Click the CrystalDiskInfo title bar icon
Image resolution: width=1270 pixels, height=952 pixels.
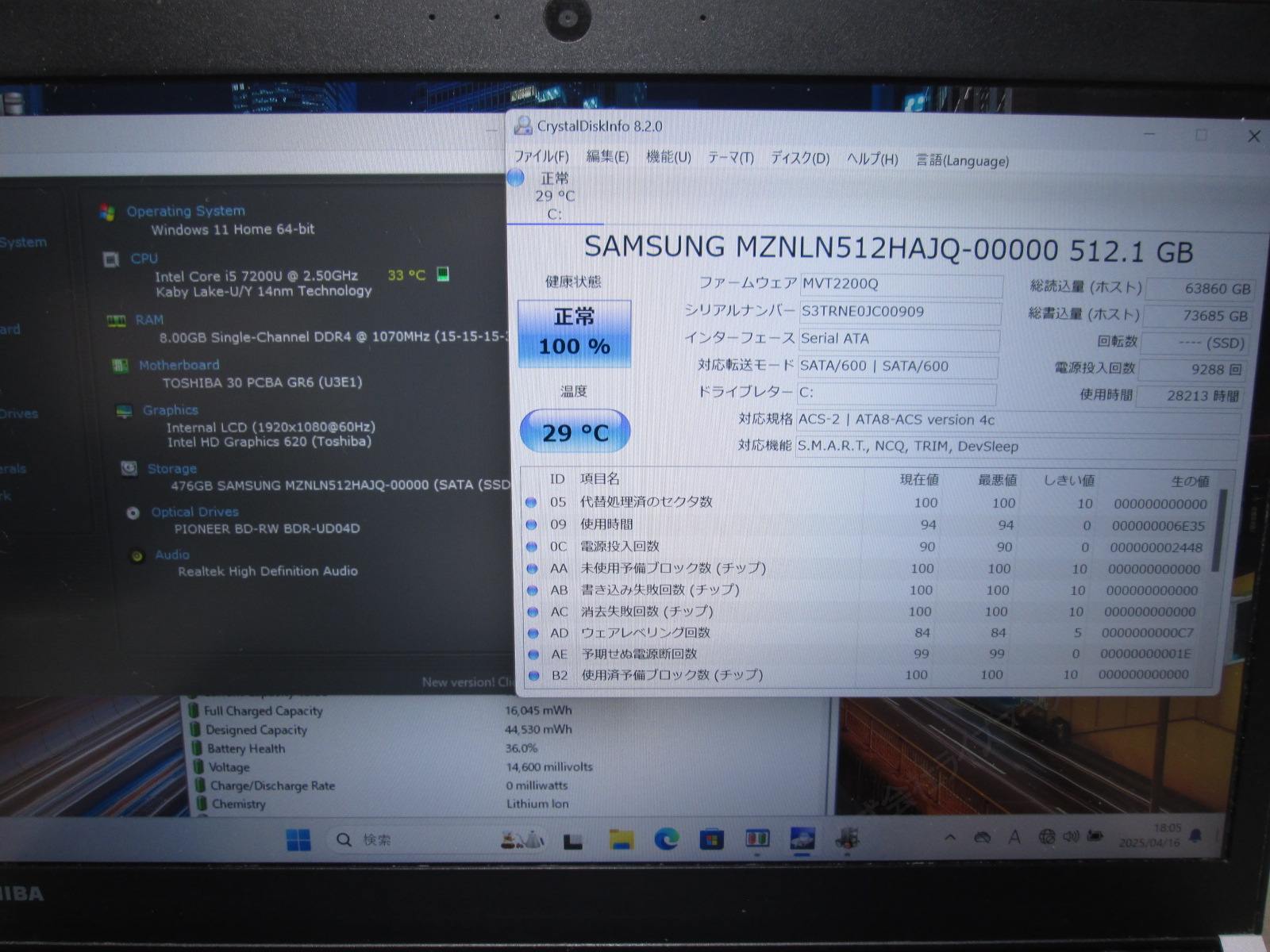523,125
